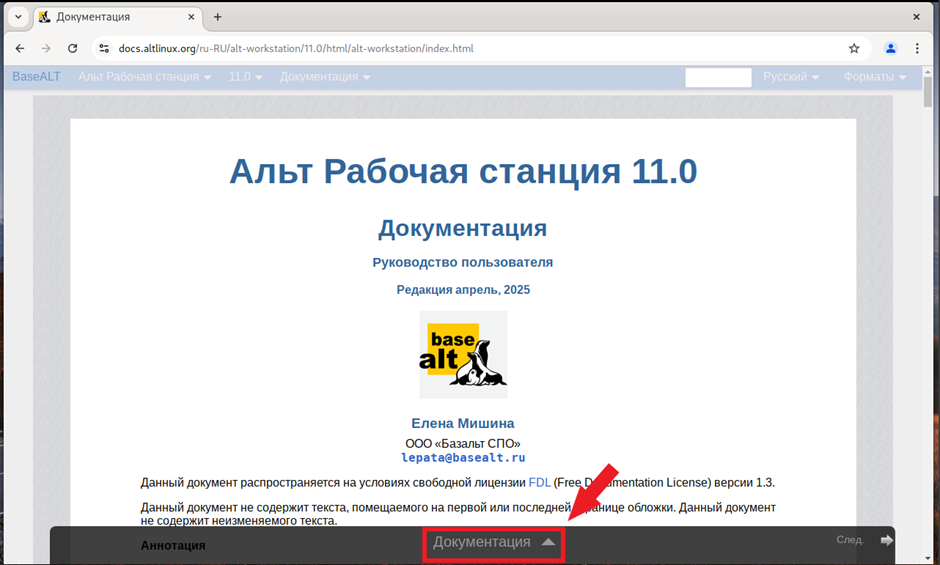Expand the Альт Рабочая станция dropdown
This screenshot has width=940, height=565.
pos(144,77)
